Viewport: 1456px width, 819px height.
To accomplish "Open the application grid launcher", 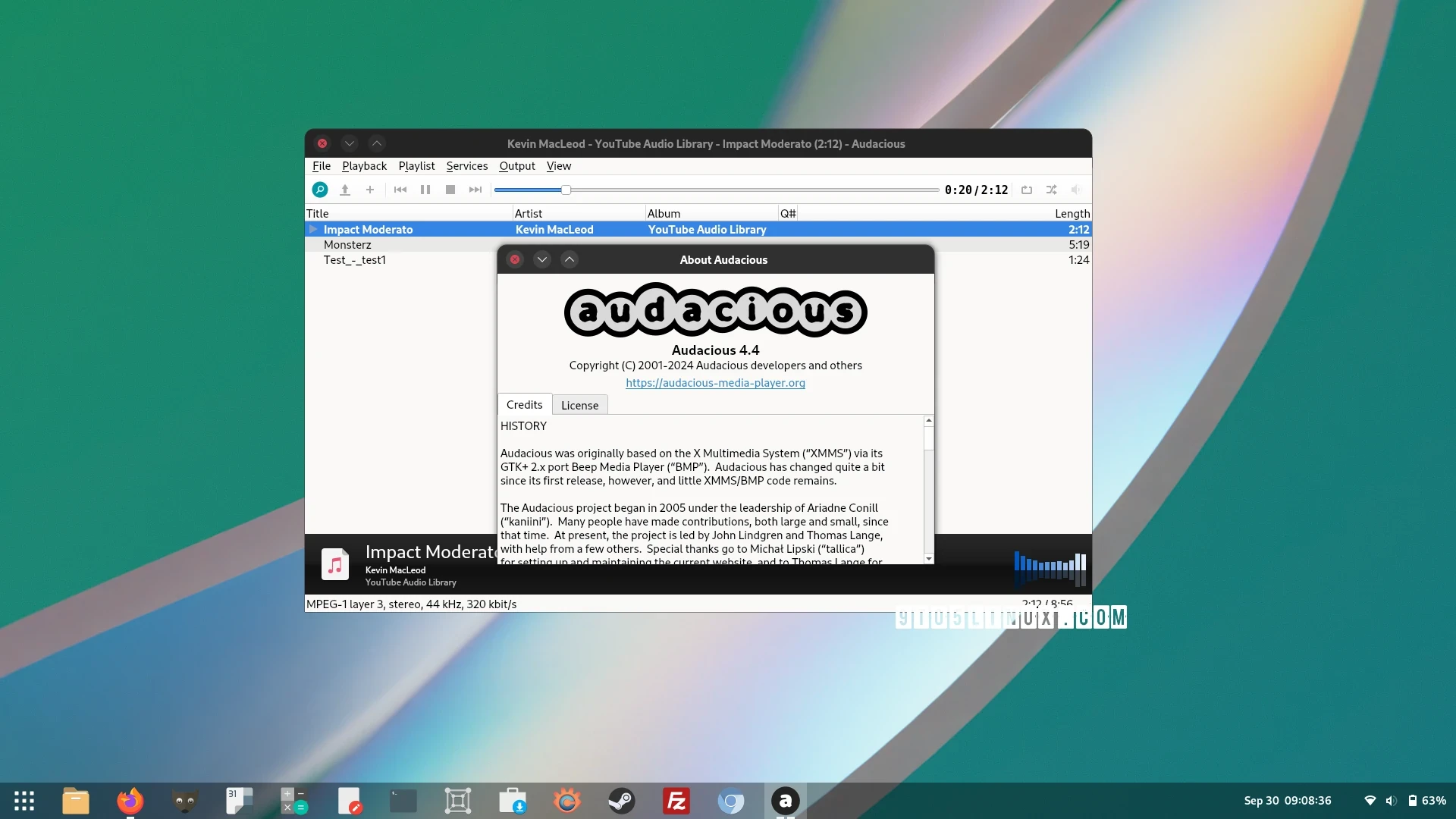I will (24, 801).
